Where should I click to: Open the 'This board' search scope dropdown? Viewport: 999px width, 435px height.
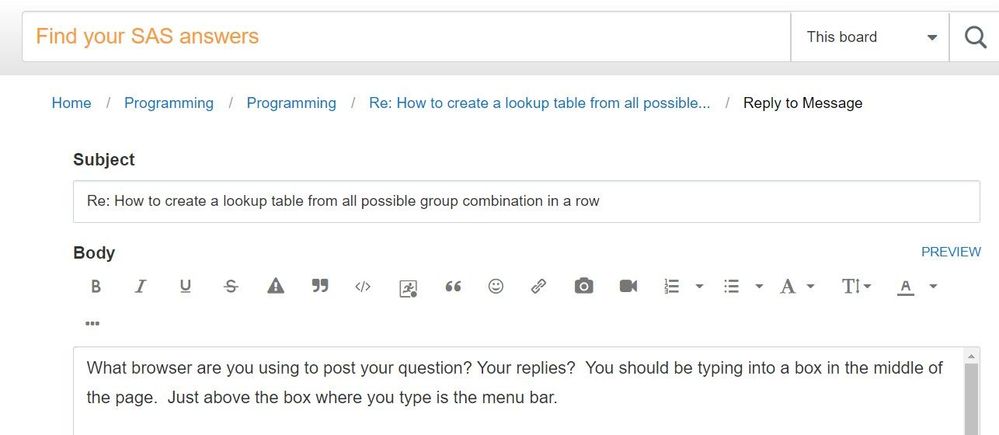871,38
